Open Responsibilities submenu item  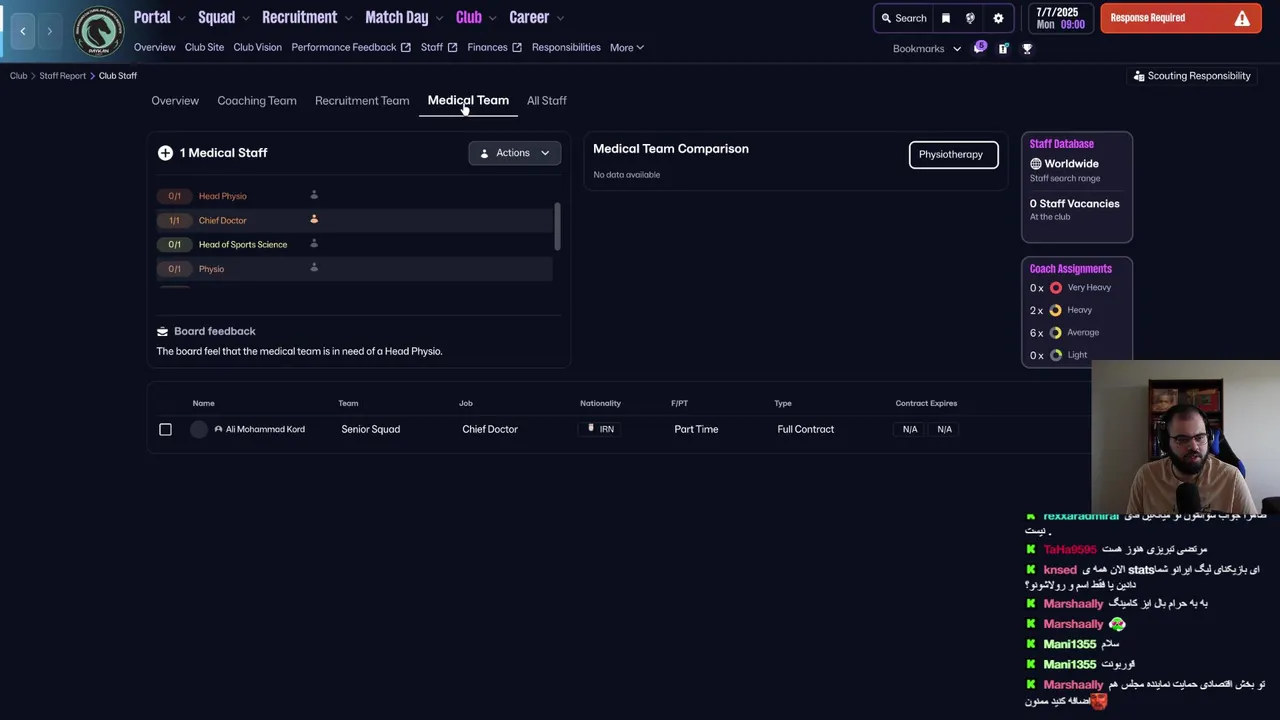[566, 47]
